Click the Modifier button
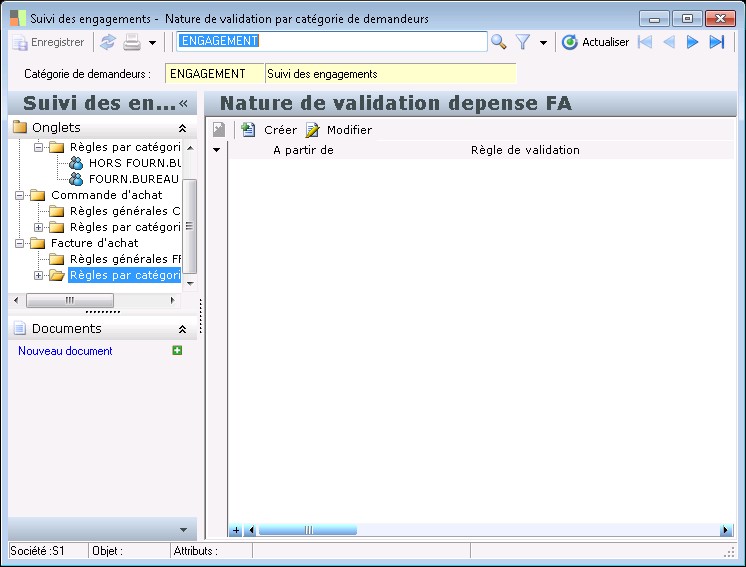This screenshot has width=746, height=567. (339, 130)
